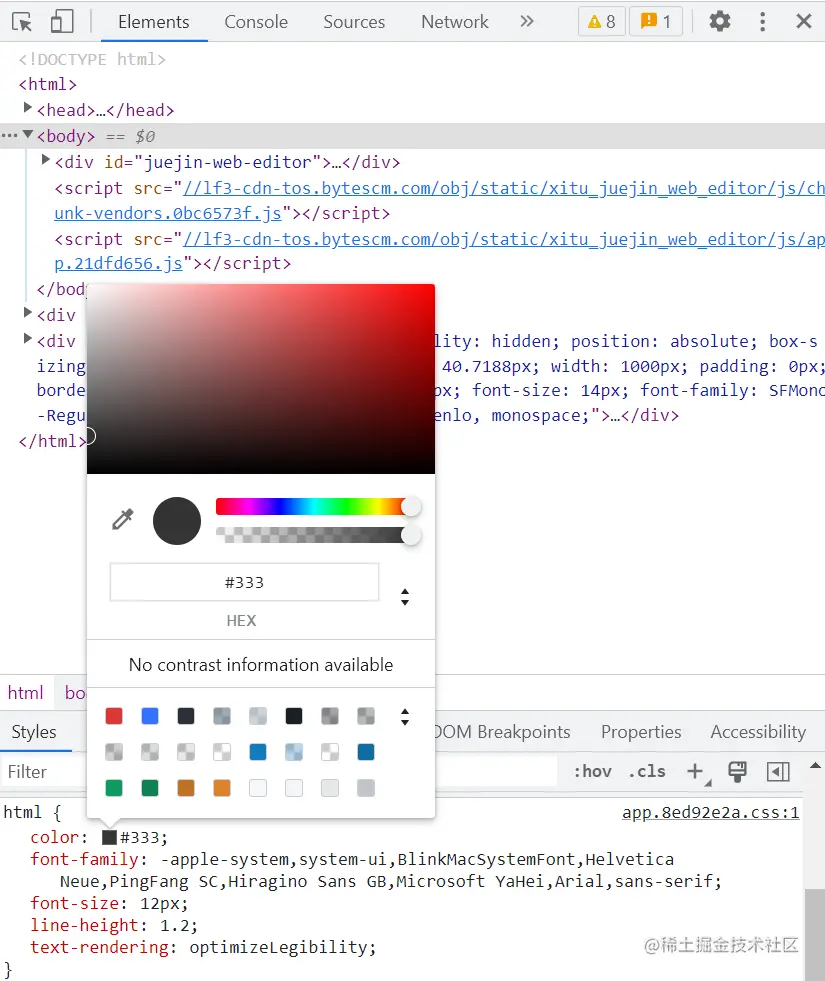Adjust the alpha opacity slider handle
This screenshot has width=825, height=981.
(x=411, y=535)
